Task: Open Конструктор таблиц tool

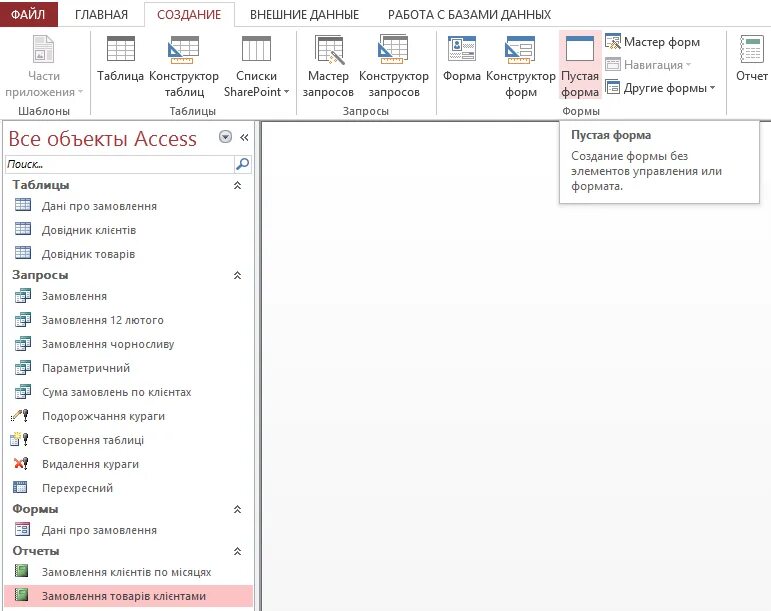Action: (183, 65)
